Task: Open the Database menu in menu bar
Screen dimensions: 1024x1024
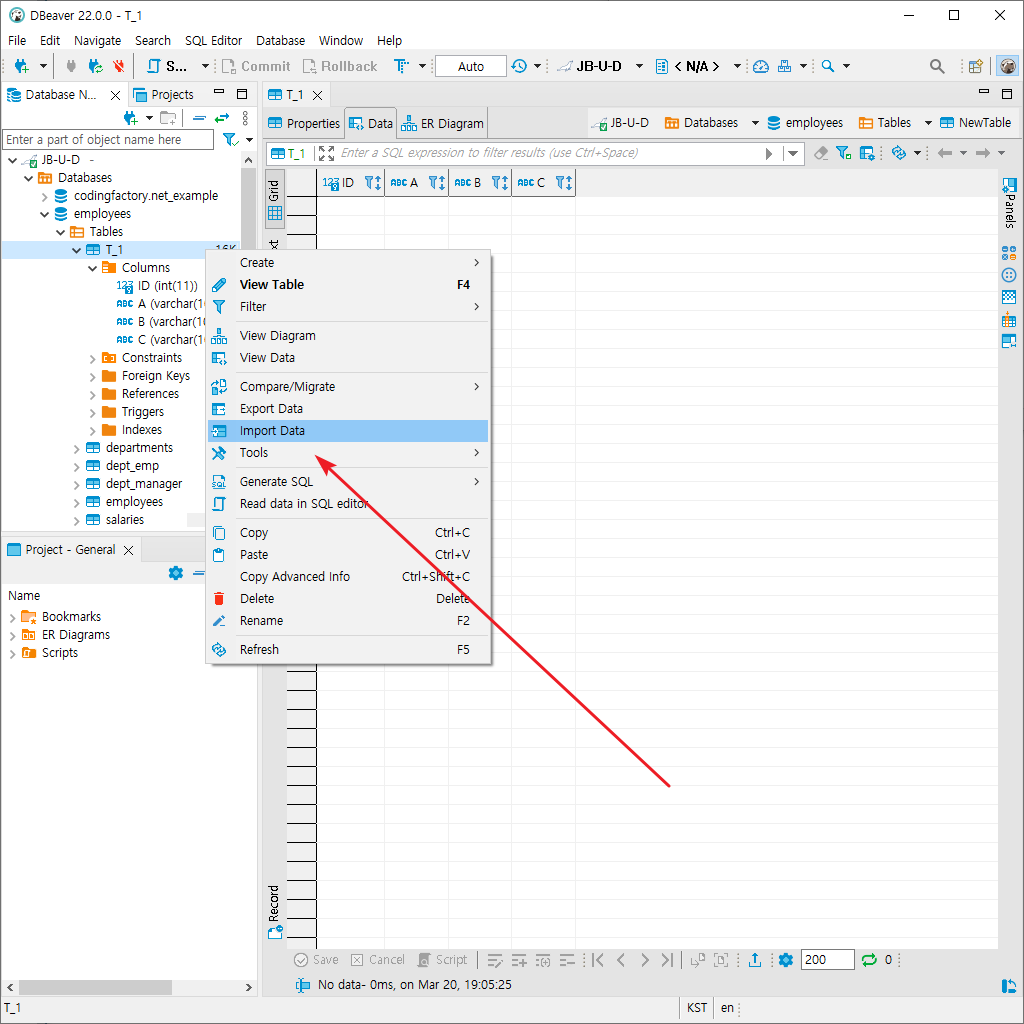Action: click(280, 40)
